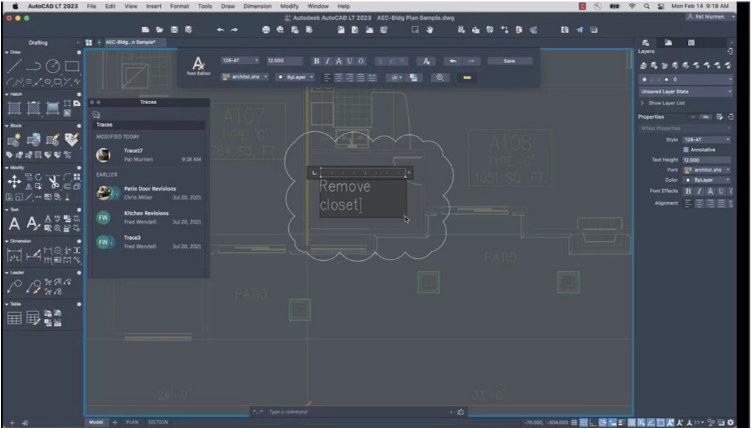This screenshot has width=751, height=429.
Task: Click the Find and Replace magnifier icon
Action: [440, 77]
